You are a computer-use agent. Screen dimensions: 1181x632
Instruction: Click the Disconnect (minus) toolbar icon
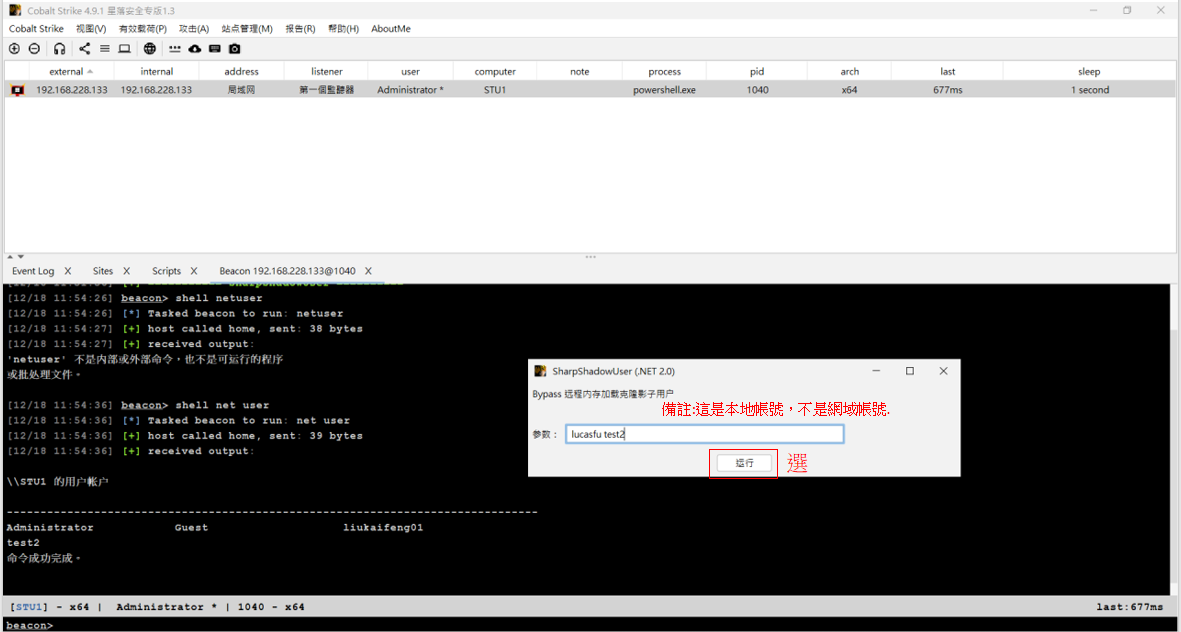(34, 48)
